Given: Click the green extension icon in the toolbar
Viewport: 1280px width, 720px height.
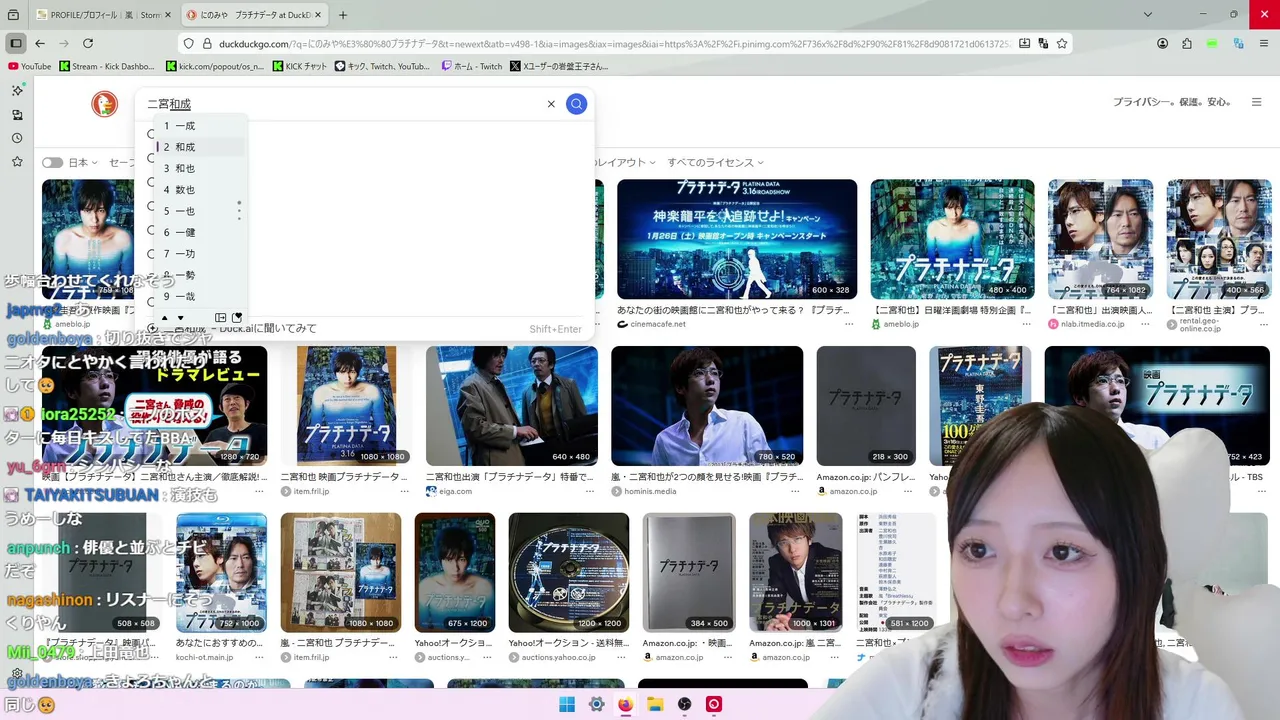Looking at the screenshot, I should click(x=1212, y=43).
